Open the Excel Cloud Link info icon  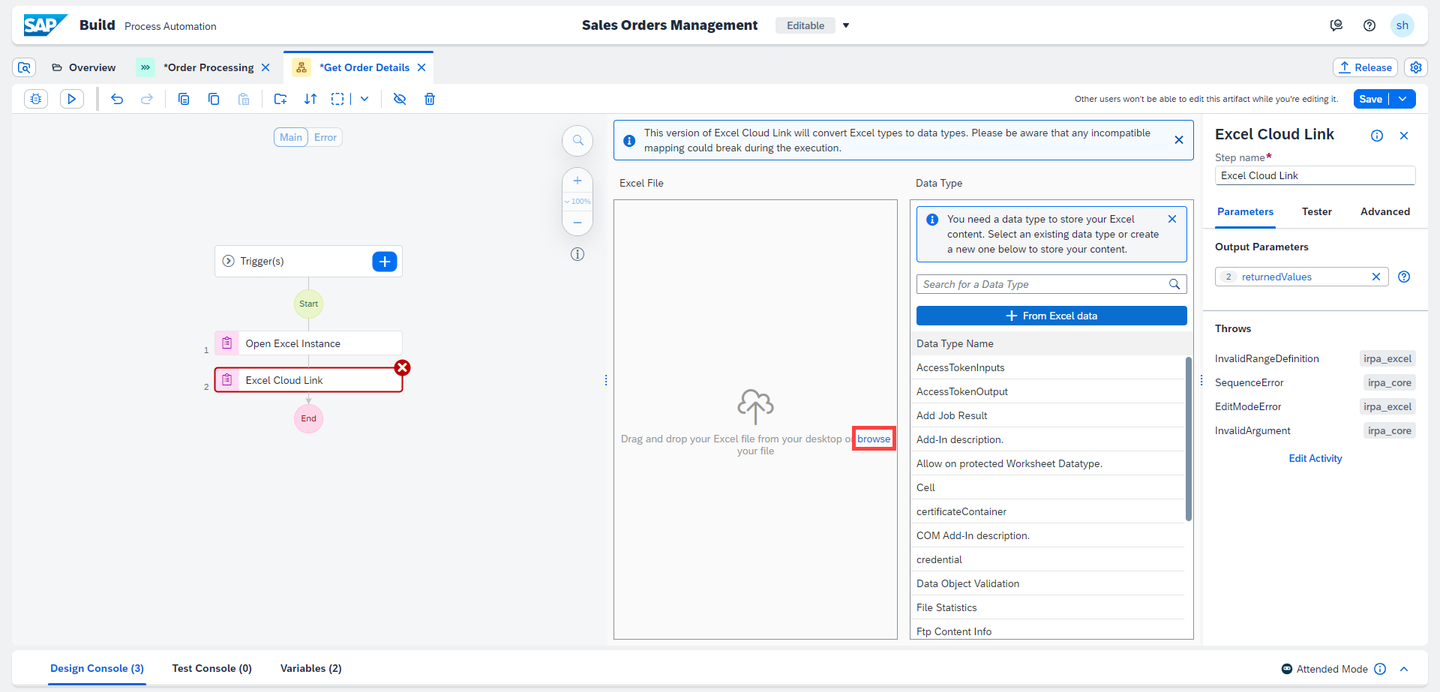click(1377, 136)
